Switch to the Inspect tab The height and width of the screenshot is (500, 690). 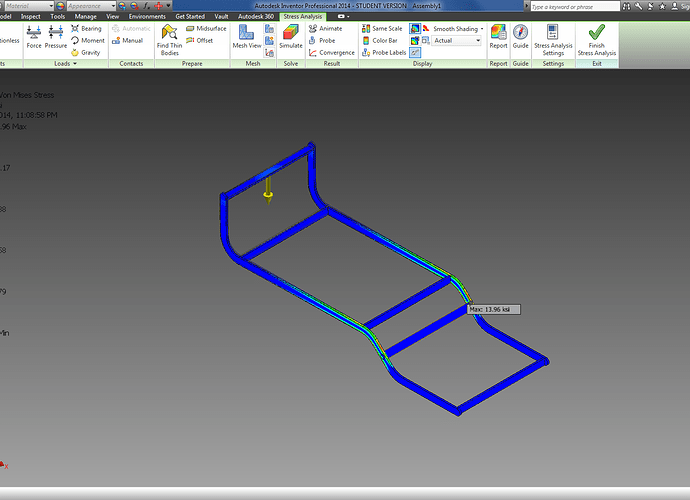pyautogui.click(x=30, y=16)
